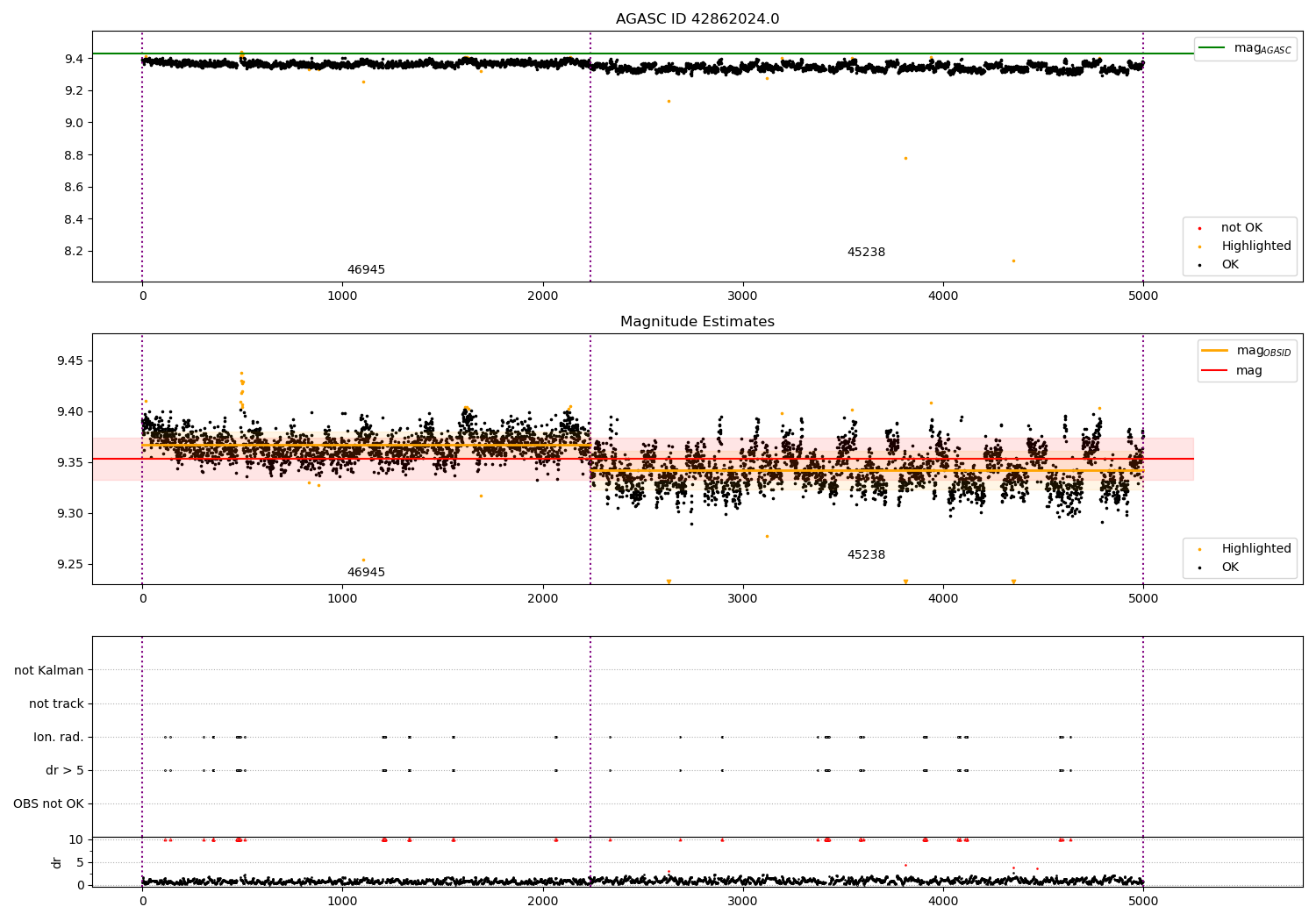Click the 9.2 y-axis tick label
This screenshot has height=921, width=1316.
[x=74, y=91]
